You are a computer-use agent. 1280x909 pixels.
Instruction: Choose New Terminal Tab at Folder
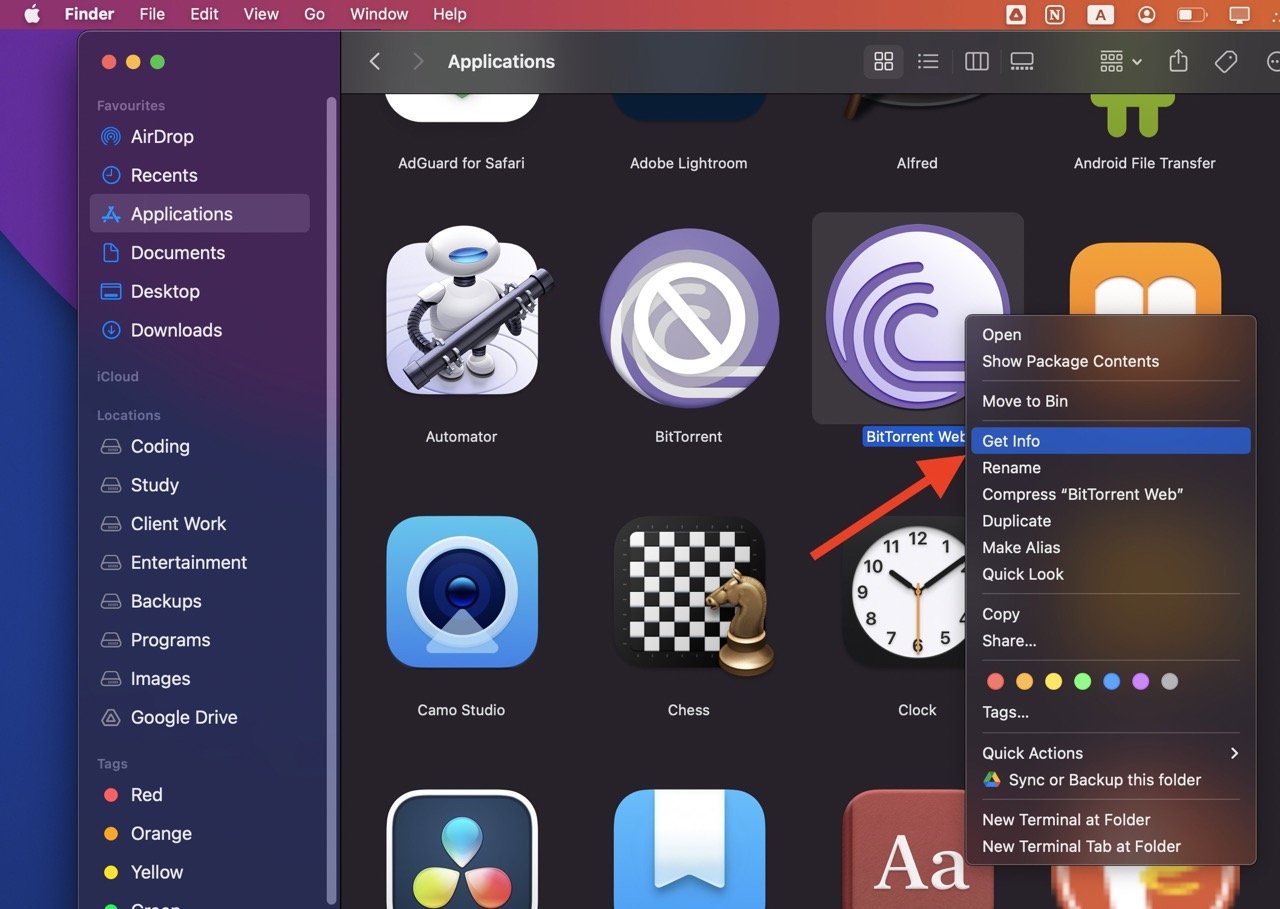click(1110, 846)
